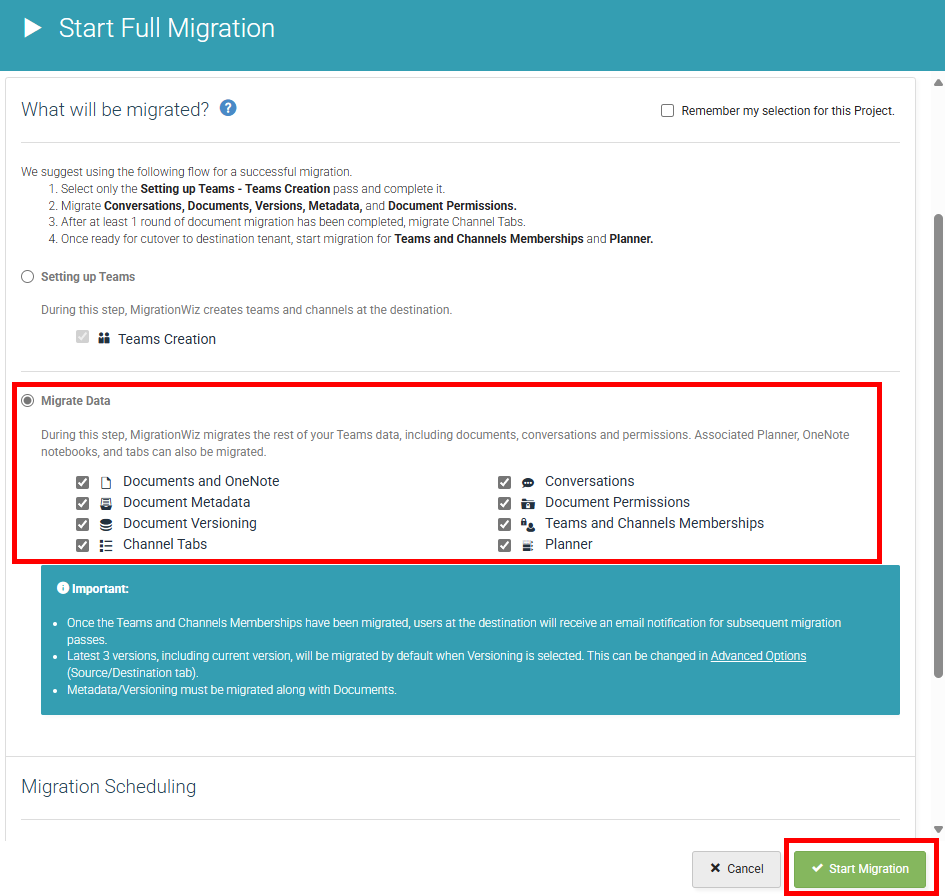Click the Document Versioning stack icon
945x896 pixels.
(x=106, y=524)
